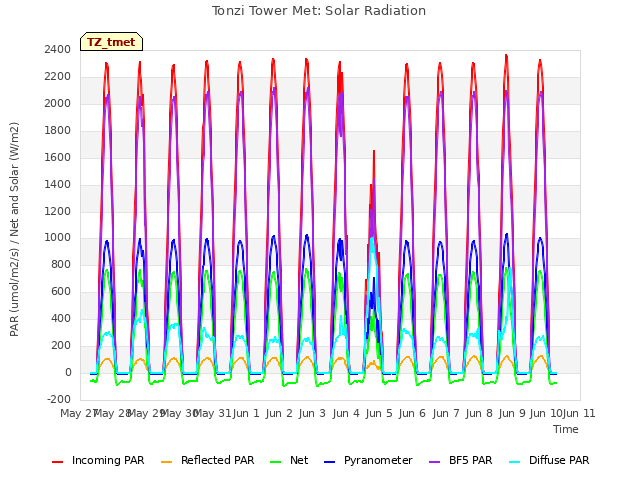Select the 'Net' legend label
The height and width of the screenshot is (480, 640).
[x=299, y=460]
